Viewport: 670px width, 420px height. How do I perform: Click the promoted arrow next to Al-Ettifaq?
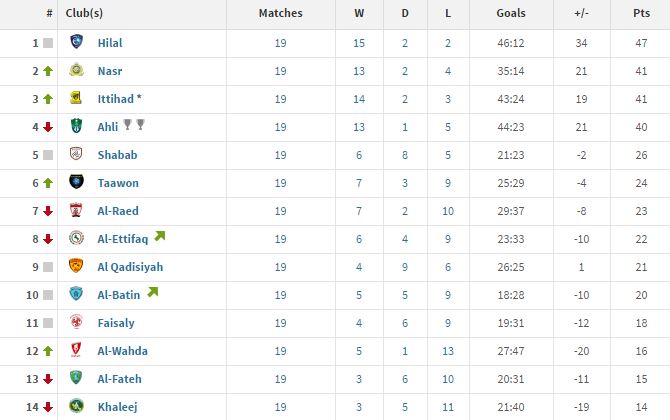tap(160, 236)
